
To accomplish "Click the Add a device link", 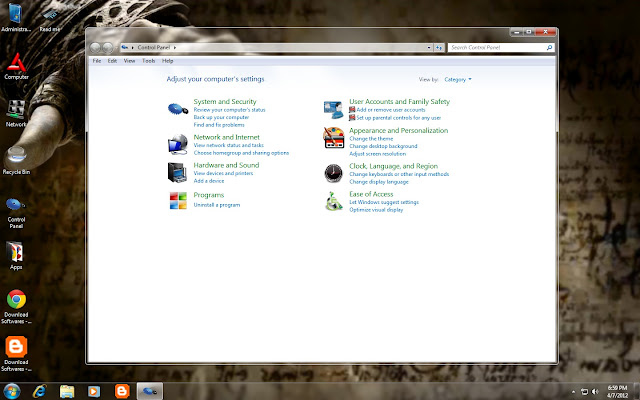I will click(209, 181).
